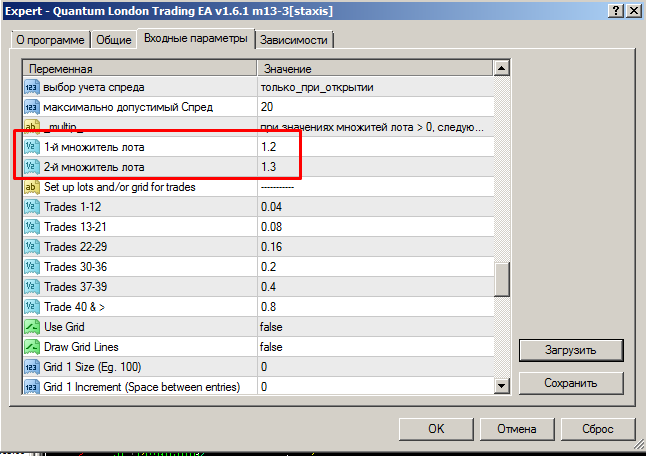Click the value 0.16 for Trades 22-29
Image resolution: width=646 pixels, height=456 pixels.
pos(272,247)
